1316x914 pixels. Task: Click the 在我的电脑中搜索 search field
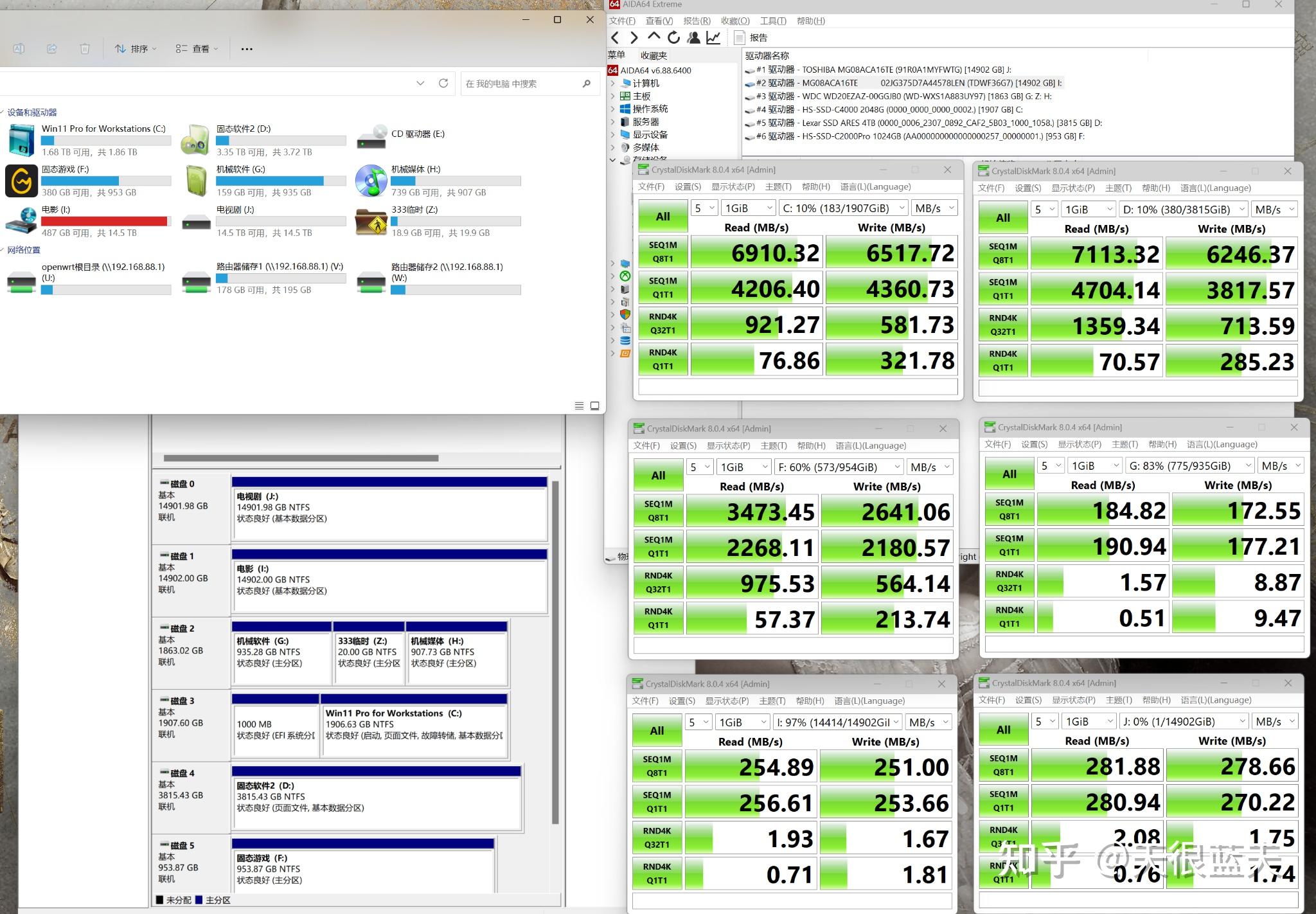click(529, 84)
